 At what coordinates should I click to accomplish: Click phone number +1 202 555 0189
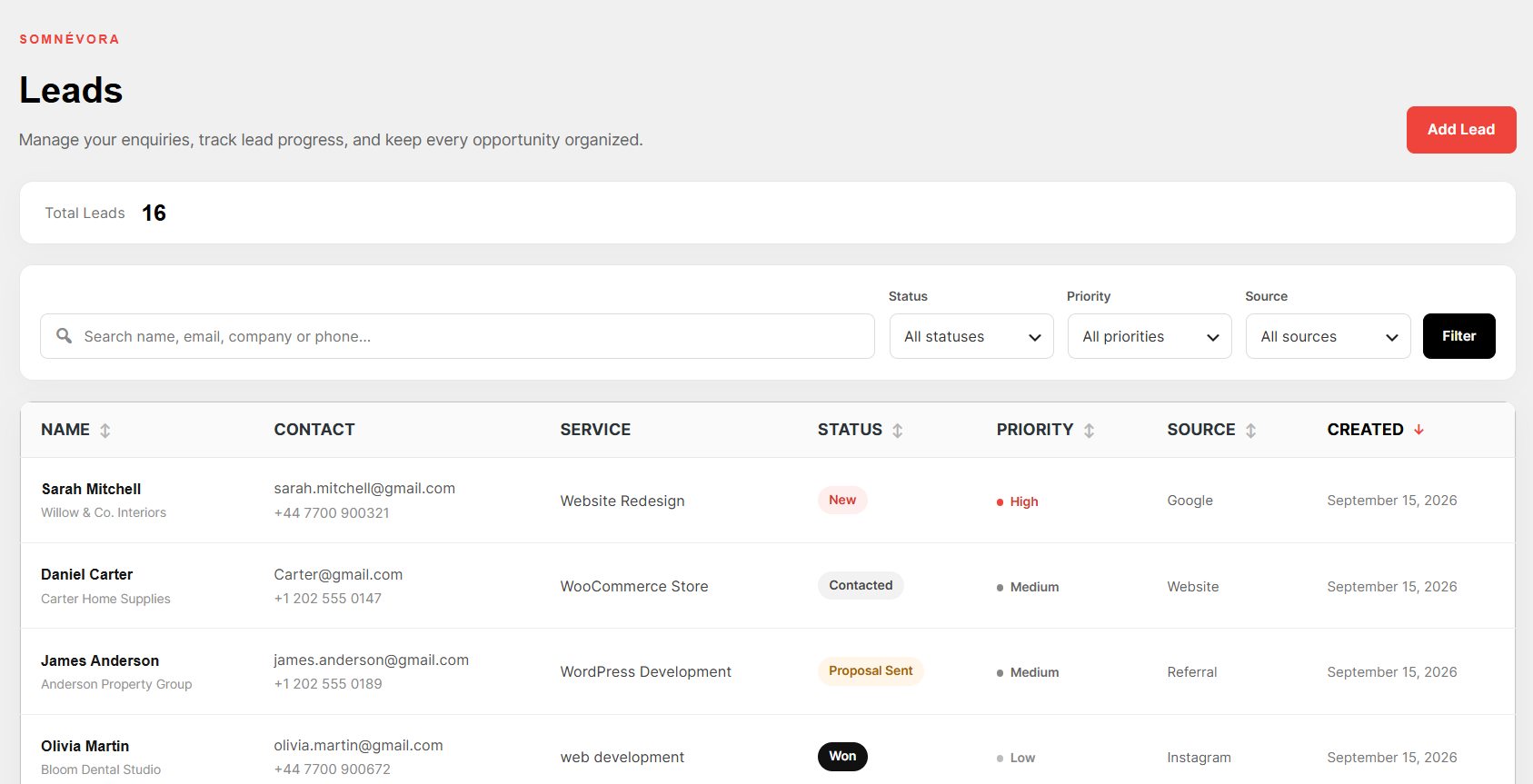point(328,683)
